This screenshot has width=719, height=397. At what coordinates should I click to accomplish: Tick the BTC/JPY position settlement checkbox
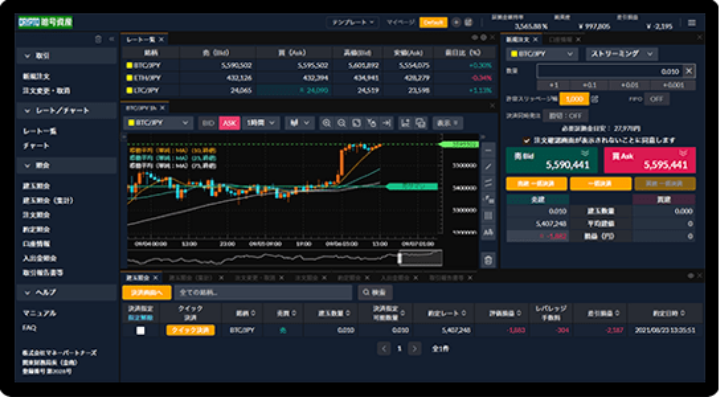141,331
